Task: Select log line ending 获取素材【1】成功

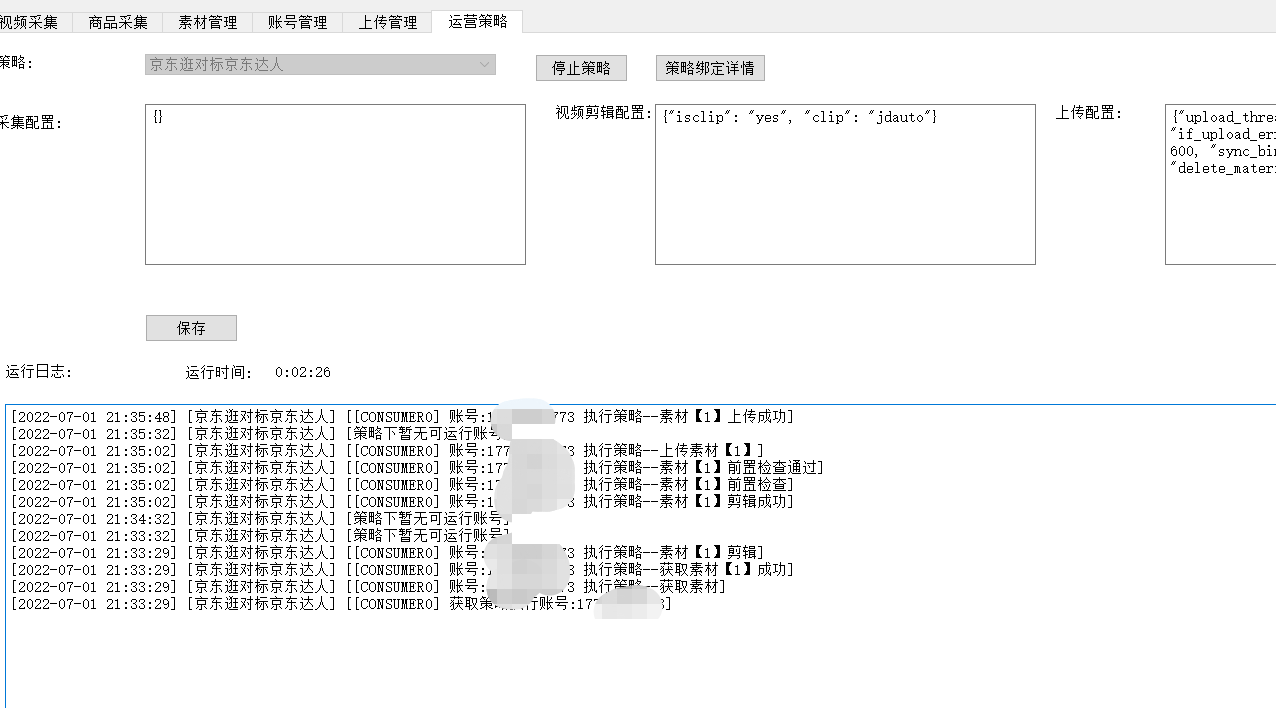Action: coord(402,570)
